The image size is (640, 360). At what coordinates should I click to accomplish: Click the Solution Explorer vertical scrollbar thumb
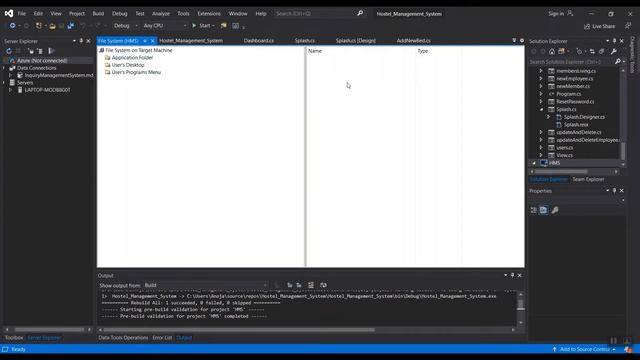[x=623, y=151]
